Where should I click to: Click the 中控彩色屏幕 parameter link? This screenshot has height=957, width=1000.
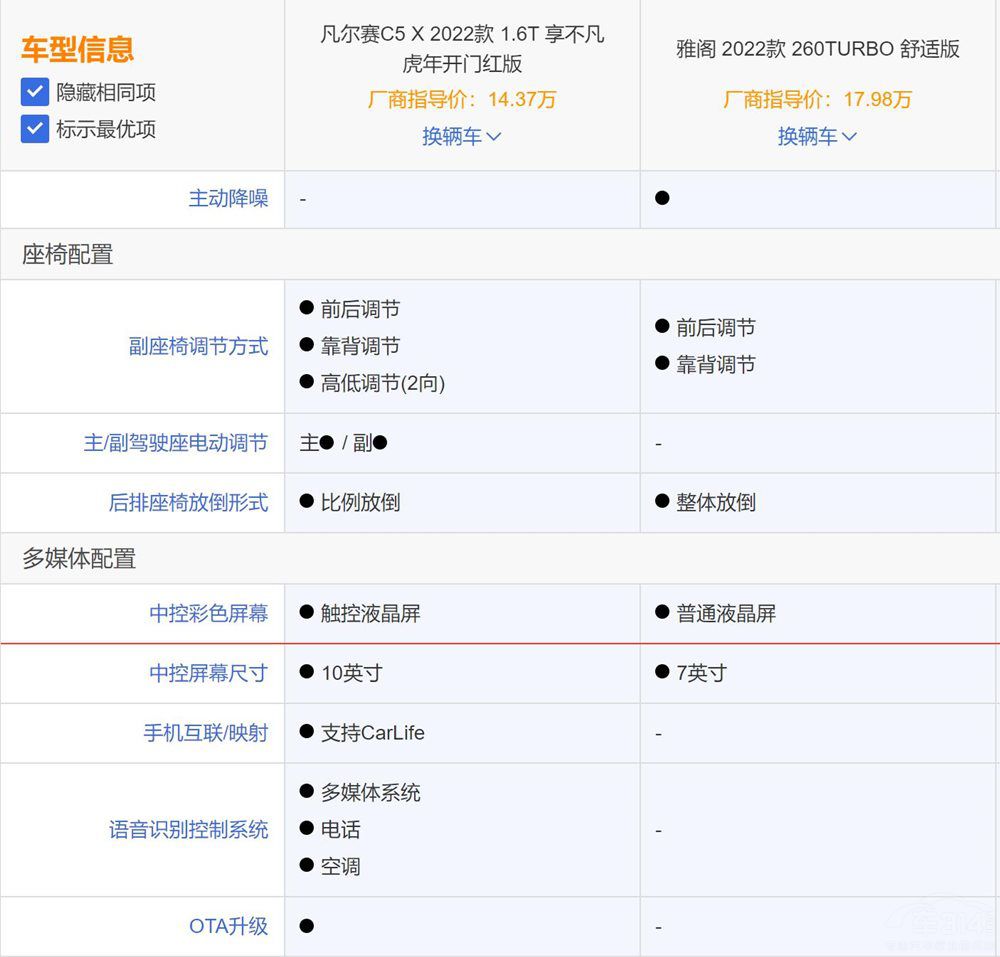tap(208, 613)
